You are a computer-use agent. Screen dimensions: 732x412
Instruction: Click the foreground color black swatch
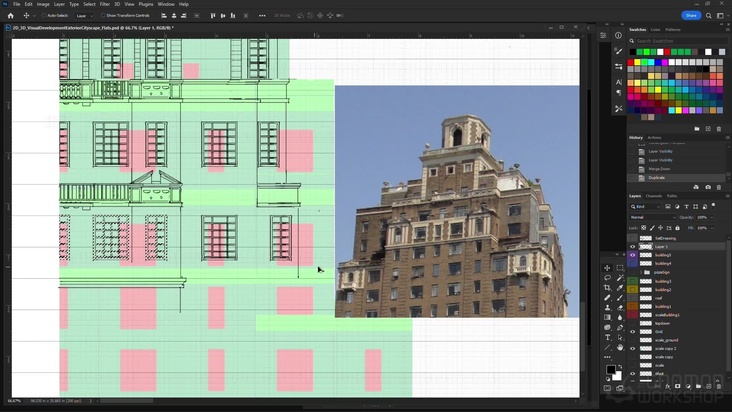[x=610, y=370]
